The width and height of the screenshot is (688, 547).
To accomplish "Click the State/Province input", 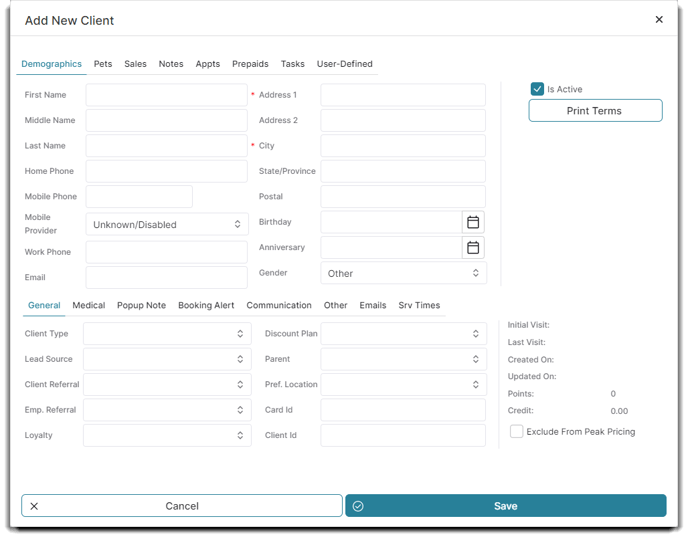I will 403,171.
